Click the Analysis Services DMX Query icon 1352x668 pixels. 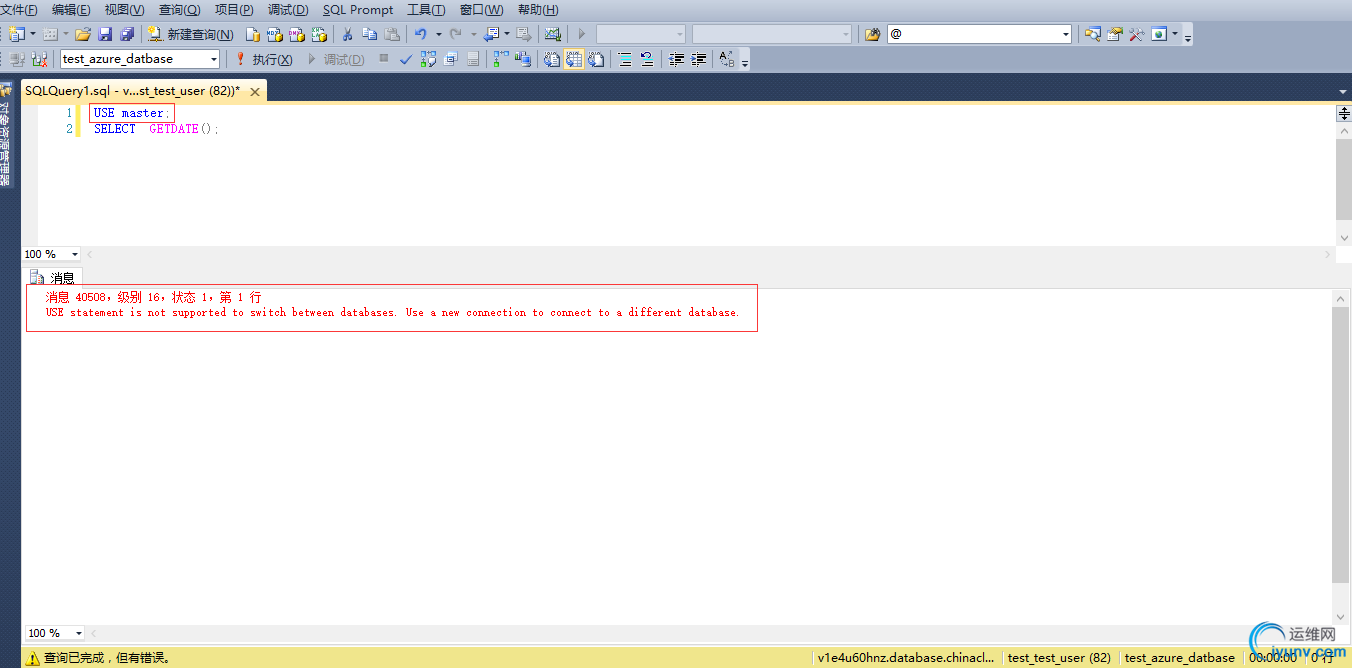coord(296,34)
